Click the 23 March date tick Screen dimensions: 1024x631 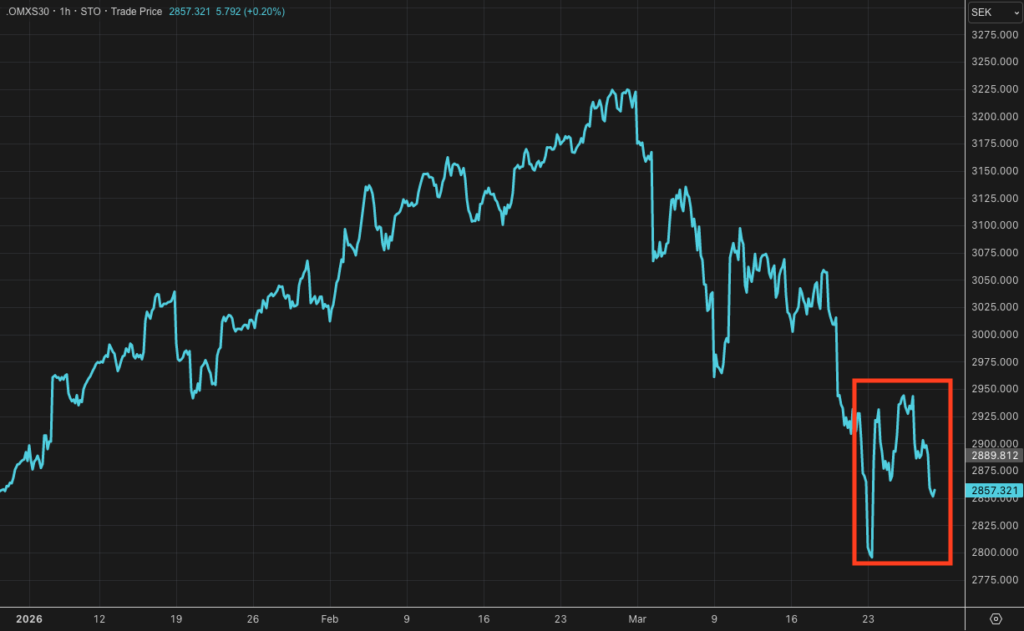click(868, 619)
